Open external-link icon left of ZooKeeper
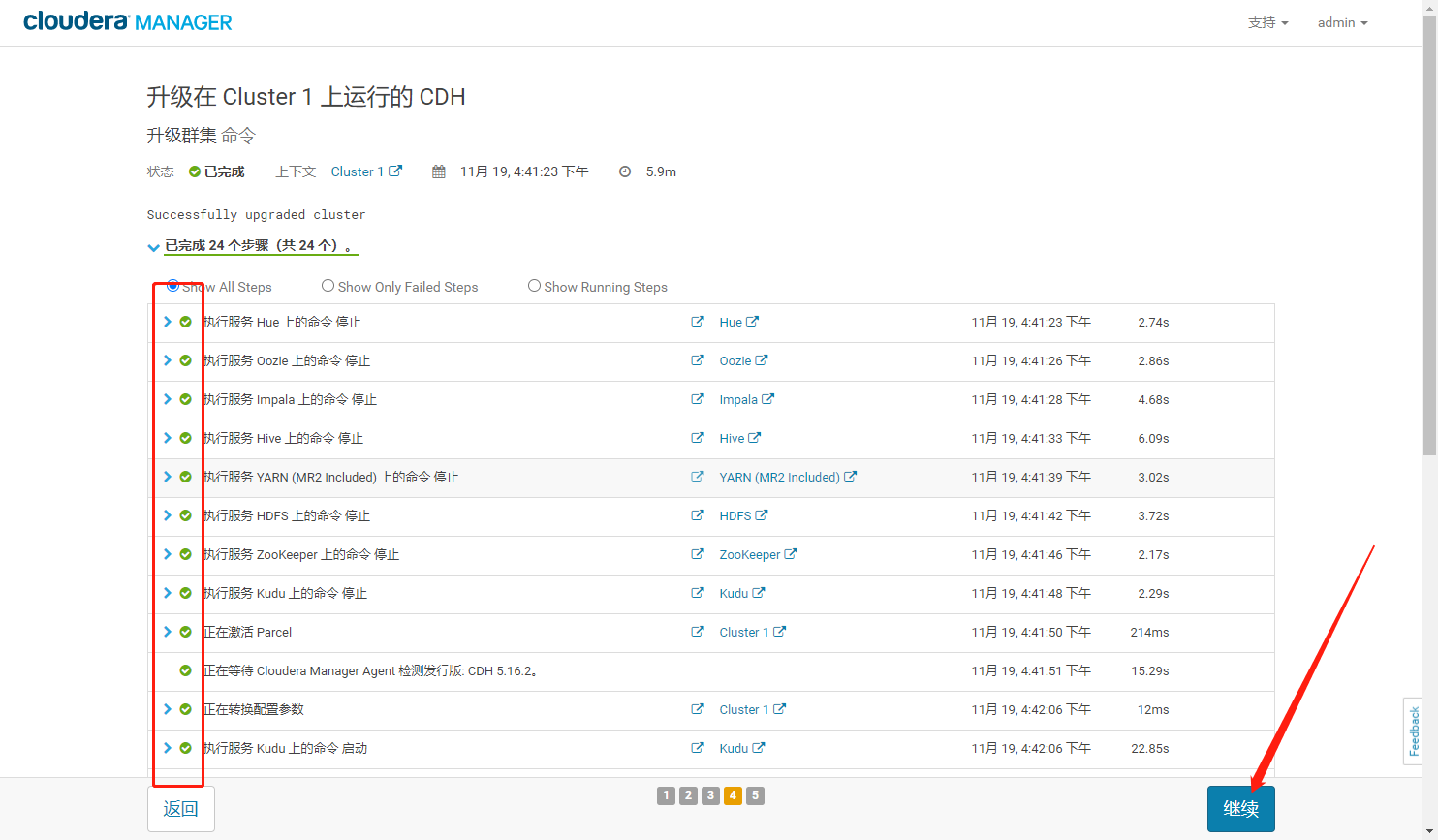The height and width of the screenshot is (840, 1438). pyautogui.click(x=698, y=554)
